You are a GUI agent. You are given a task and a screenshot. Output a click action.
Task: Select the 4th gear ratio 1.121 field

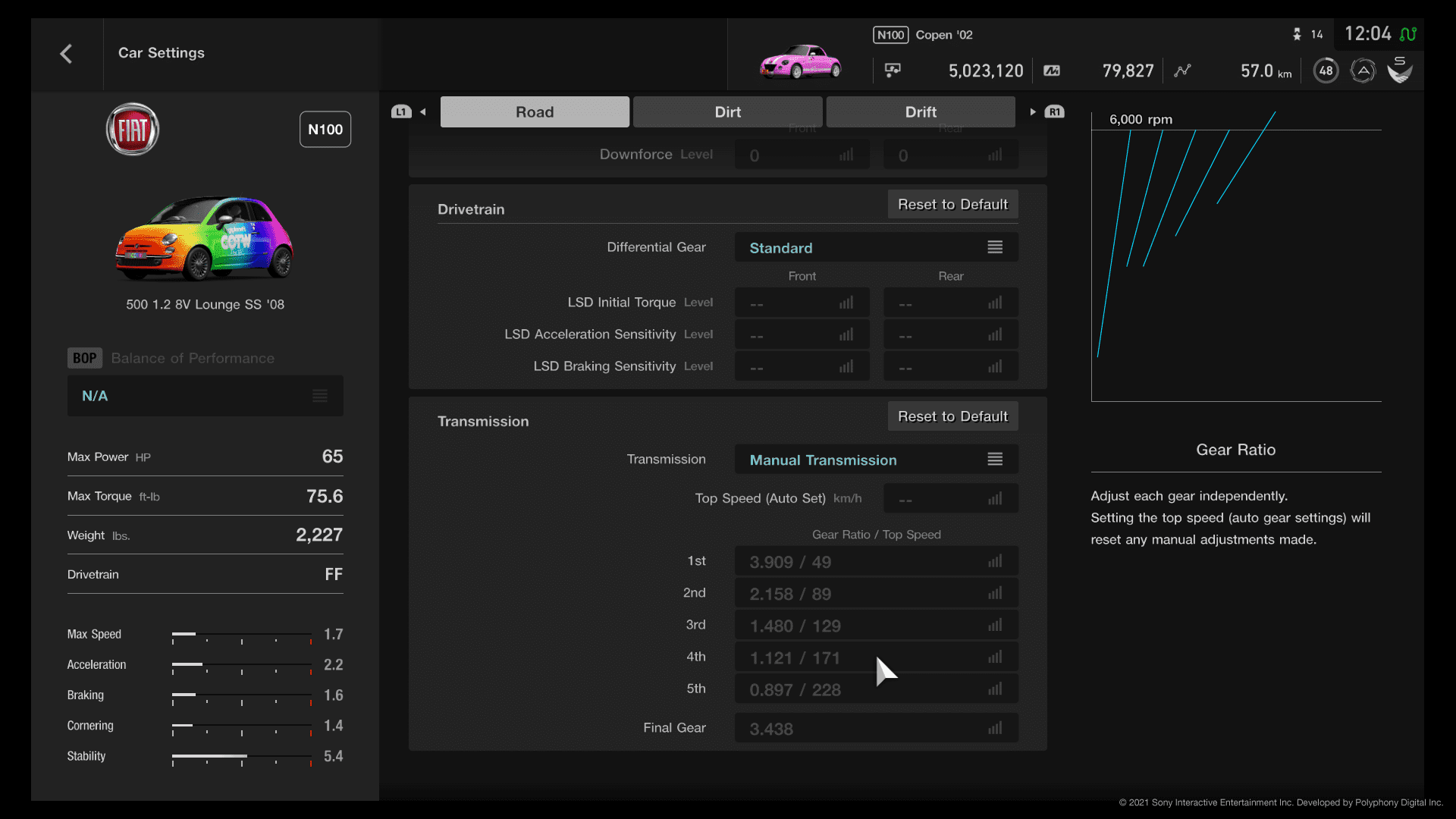(877, 657)
